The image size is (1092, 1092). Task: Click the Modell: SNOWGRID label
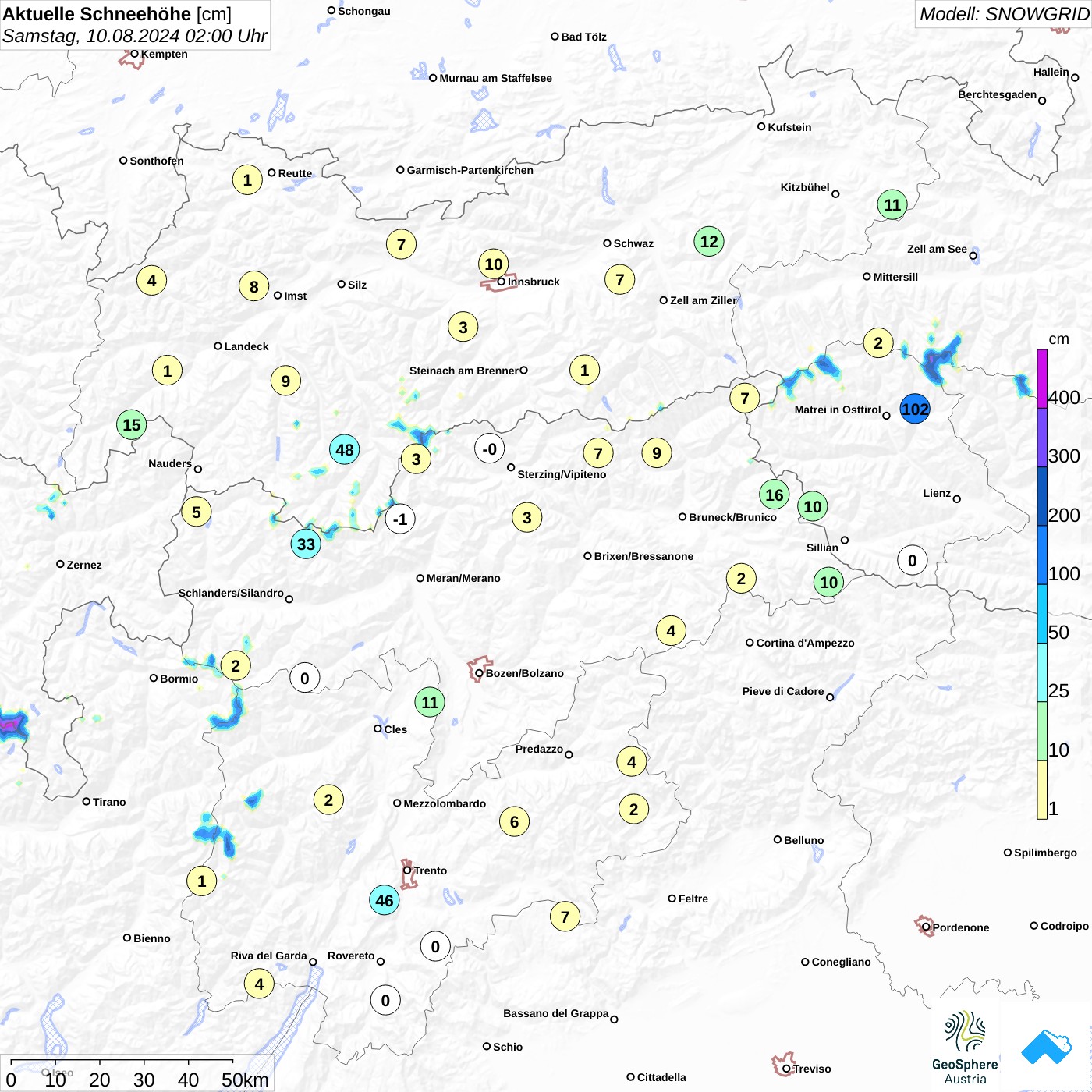pos(1003,14)
